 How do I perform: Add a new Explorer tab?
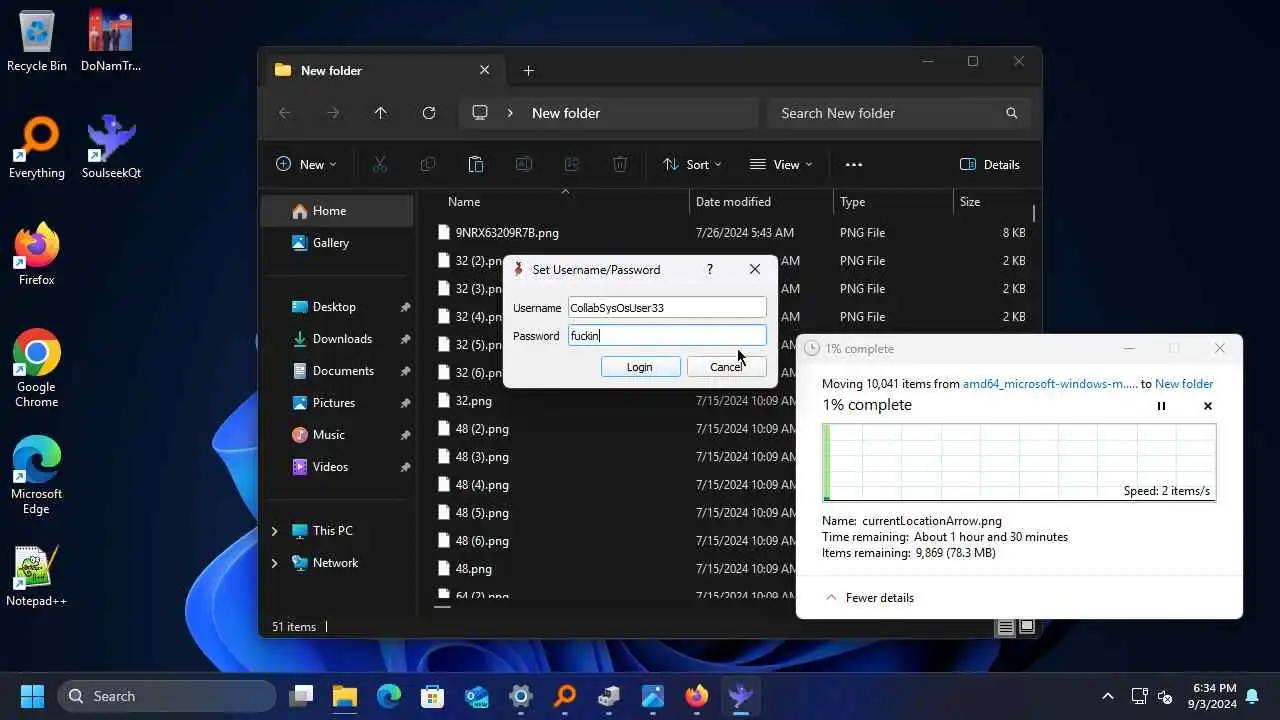(529, 70)
